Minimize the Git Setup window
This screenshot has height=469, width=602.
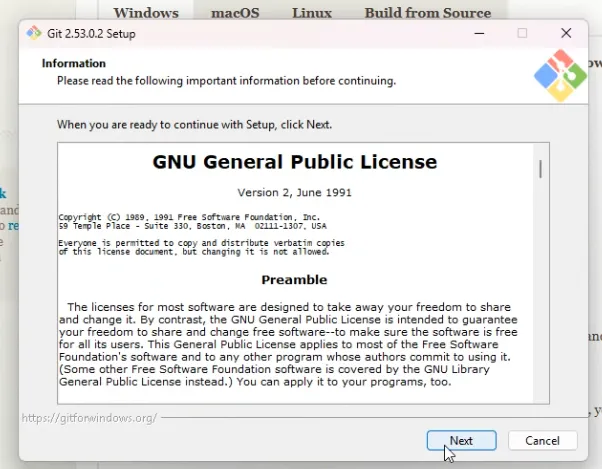[x=479, y=33]
